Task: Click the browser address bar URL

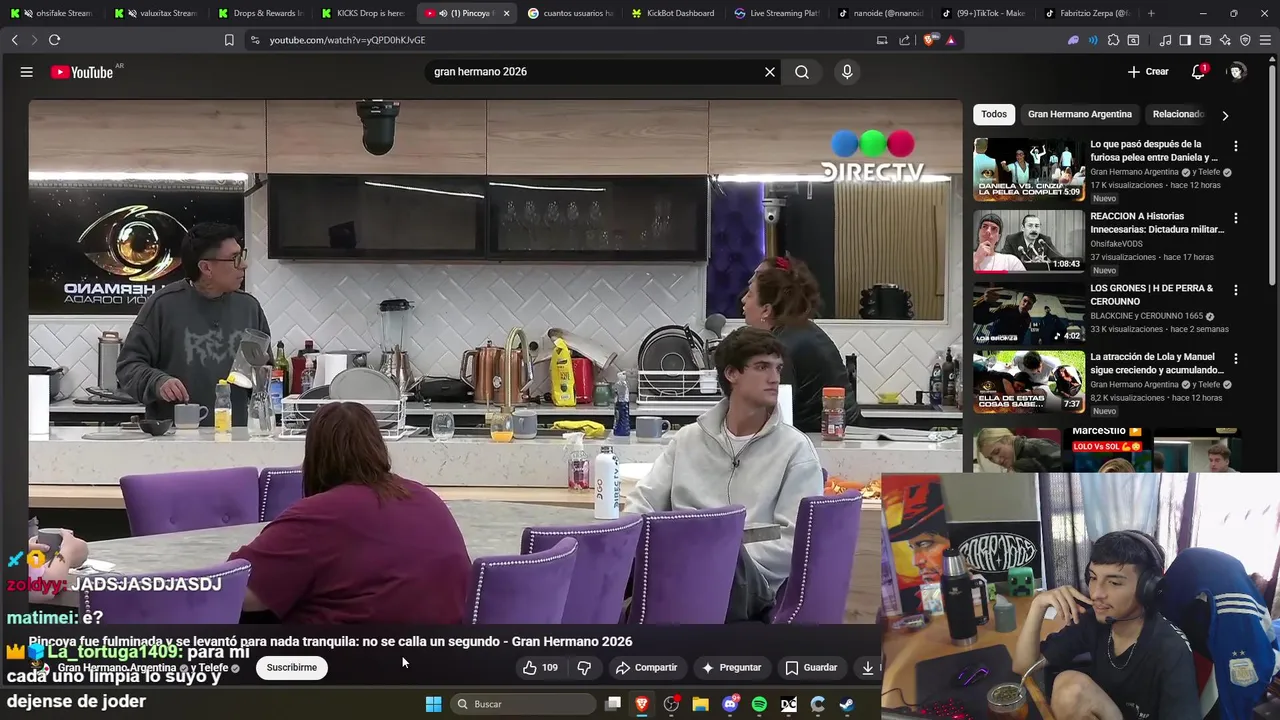Action: coord(347,40)
